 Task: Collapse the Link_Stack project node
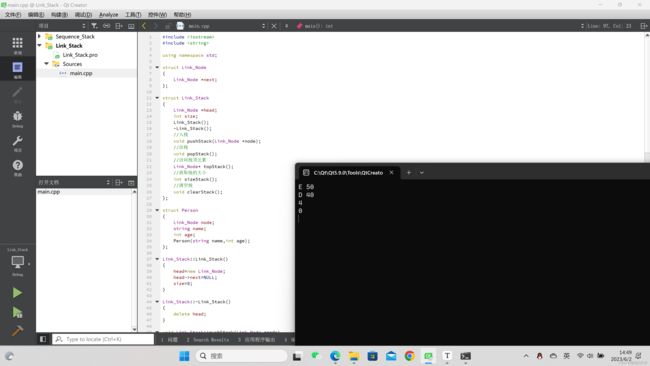(x=40, y=46)
